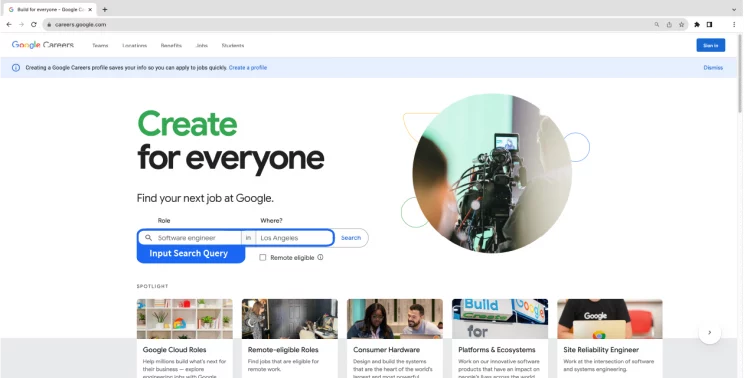
Task: Click the share page icon
Action: (669, 25)
